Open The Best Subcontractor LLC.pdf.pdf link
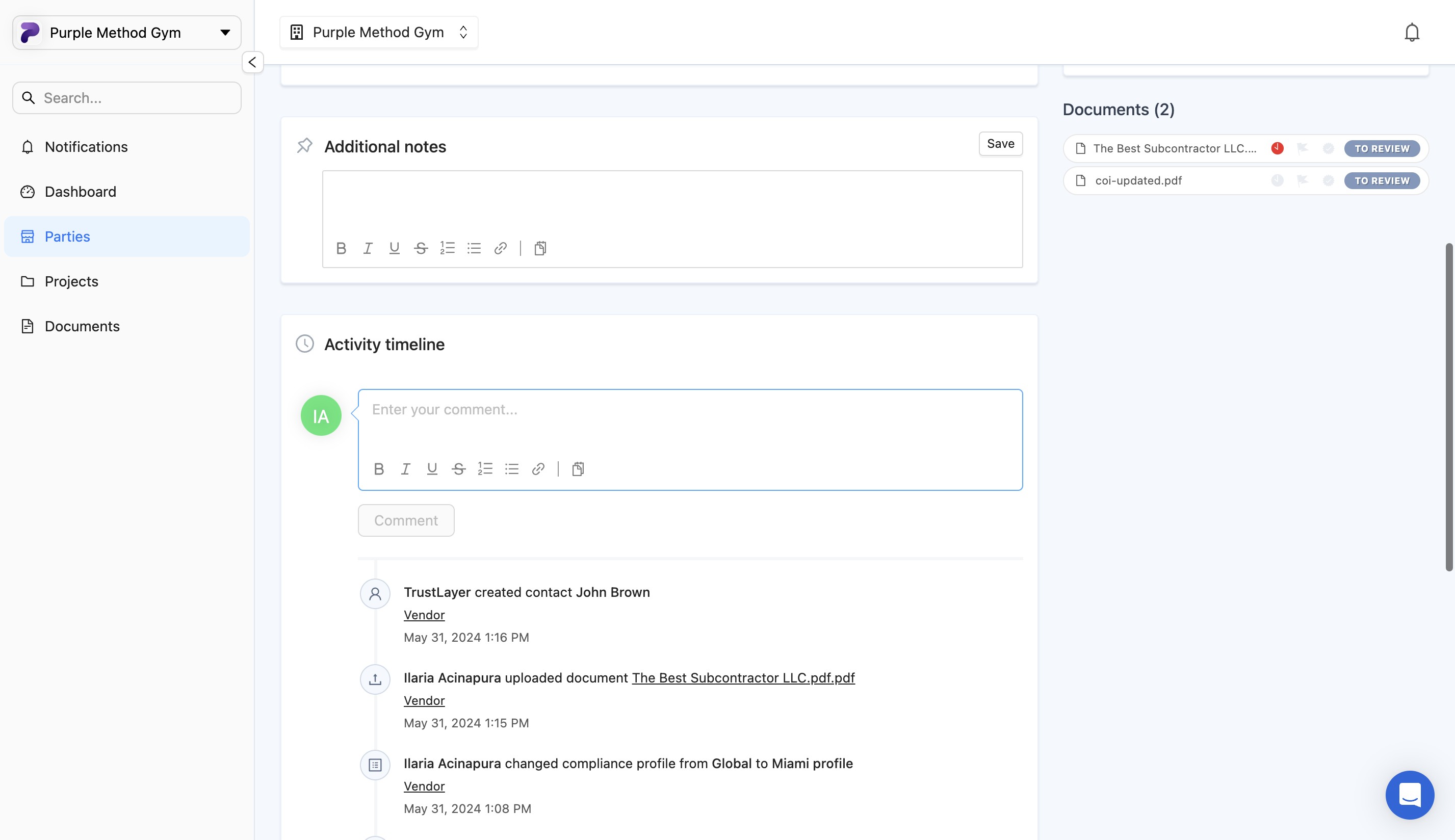1455x840 pixels. (x=743, y=678)
